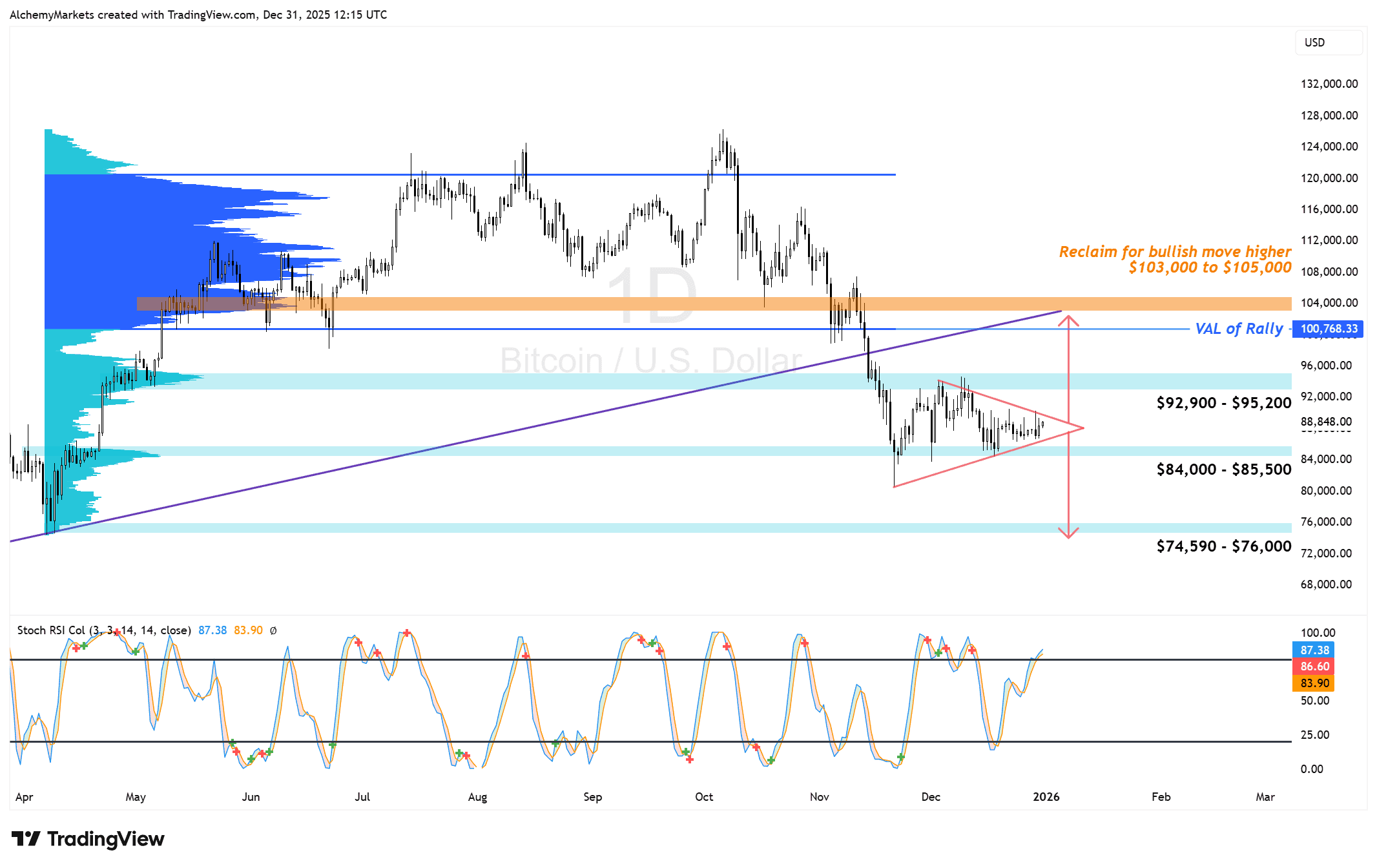Click 'Reclaim for bullish move higher' annotation
1377x868 pixels.
pos(1174,252)
